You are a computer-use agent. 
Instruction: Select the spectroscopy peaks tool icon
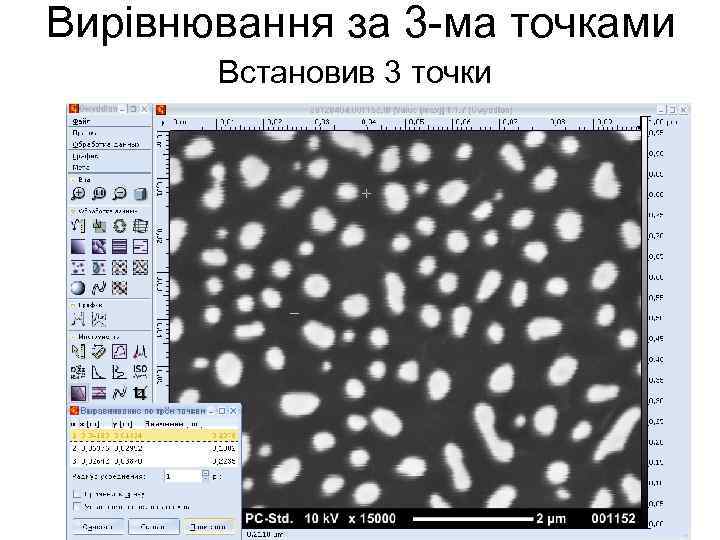point(141,351)
